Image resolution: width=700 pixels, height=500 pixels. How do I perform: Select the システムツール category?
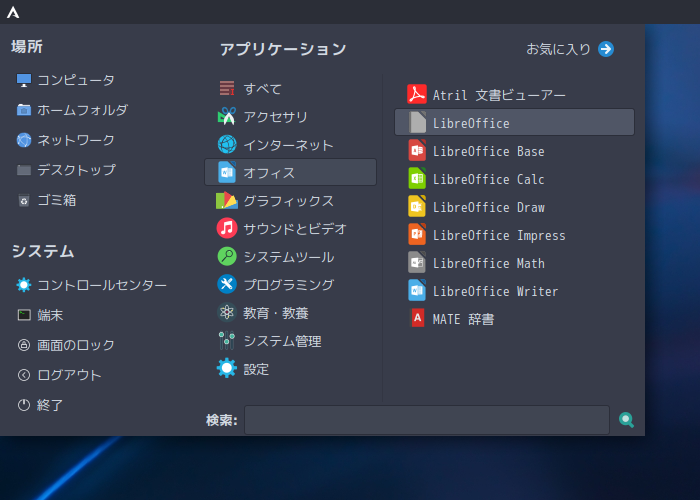(291, 257)
